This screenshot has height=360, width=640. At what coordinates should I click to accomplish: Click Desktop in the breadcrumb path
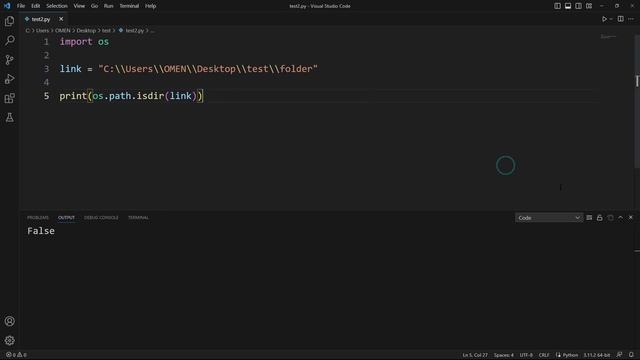pyautogui.click(x=86, y=31)
